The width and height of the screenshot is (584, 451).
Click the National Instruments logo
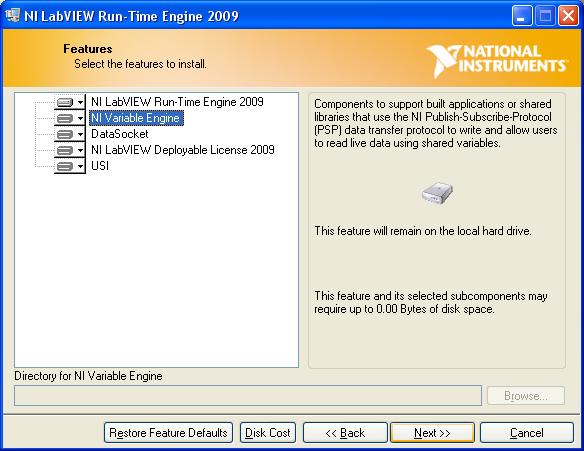point(497,60)
